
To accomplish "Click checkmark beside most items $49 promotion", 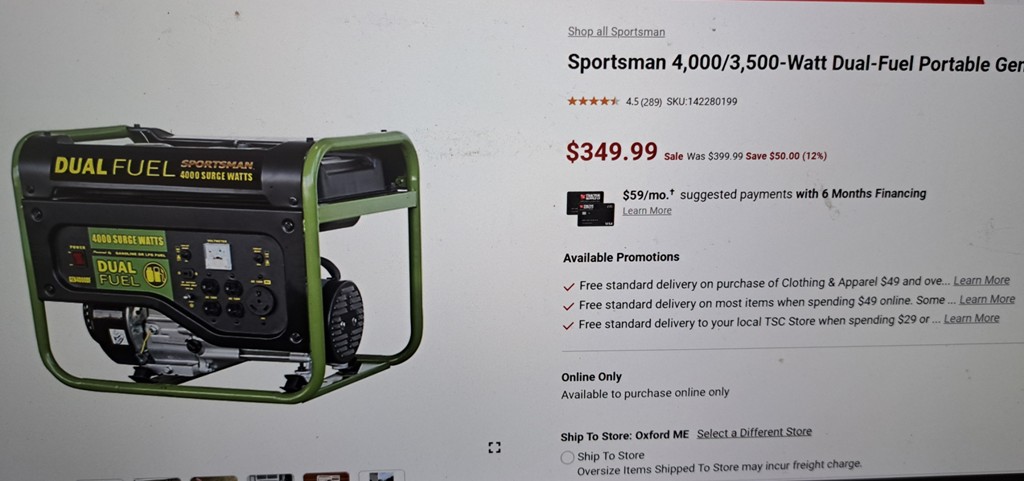I will [x=568, y=305].
